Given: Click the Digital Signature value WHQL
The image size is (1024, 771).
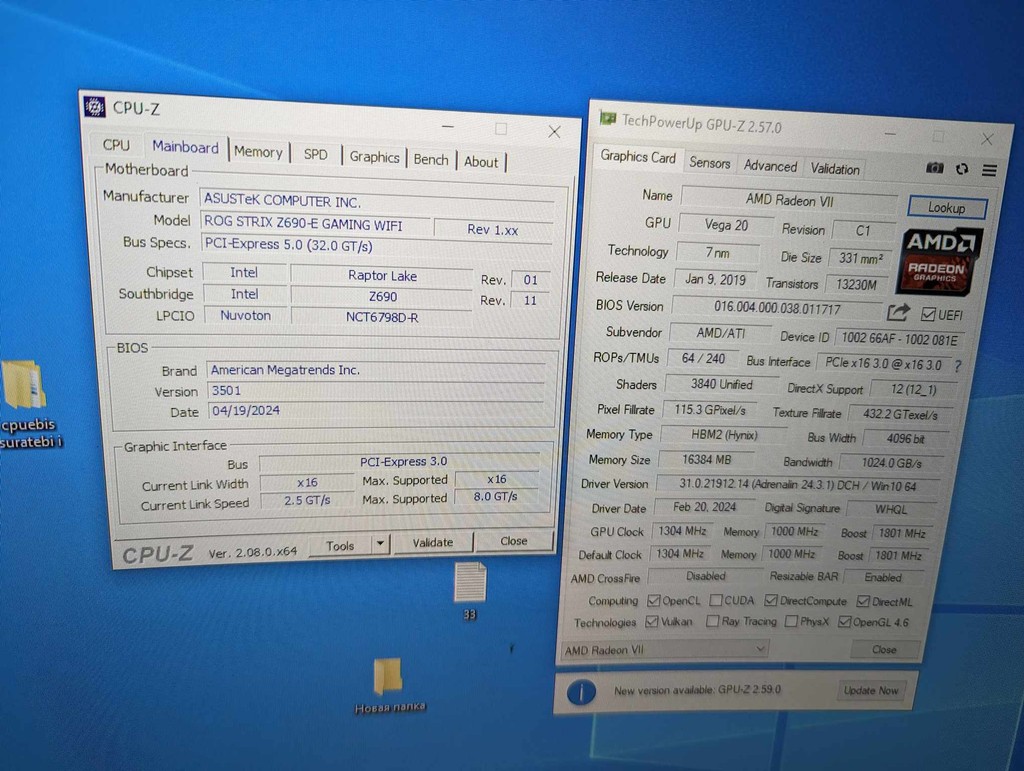Looking at the screenshot, I should (x=891, y=509).
